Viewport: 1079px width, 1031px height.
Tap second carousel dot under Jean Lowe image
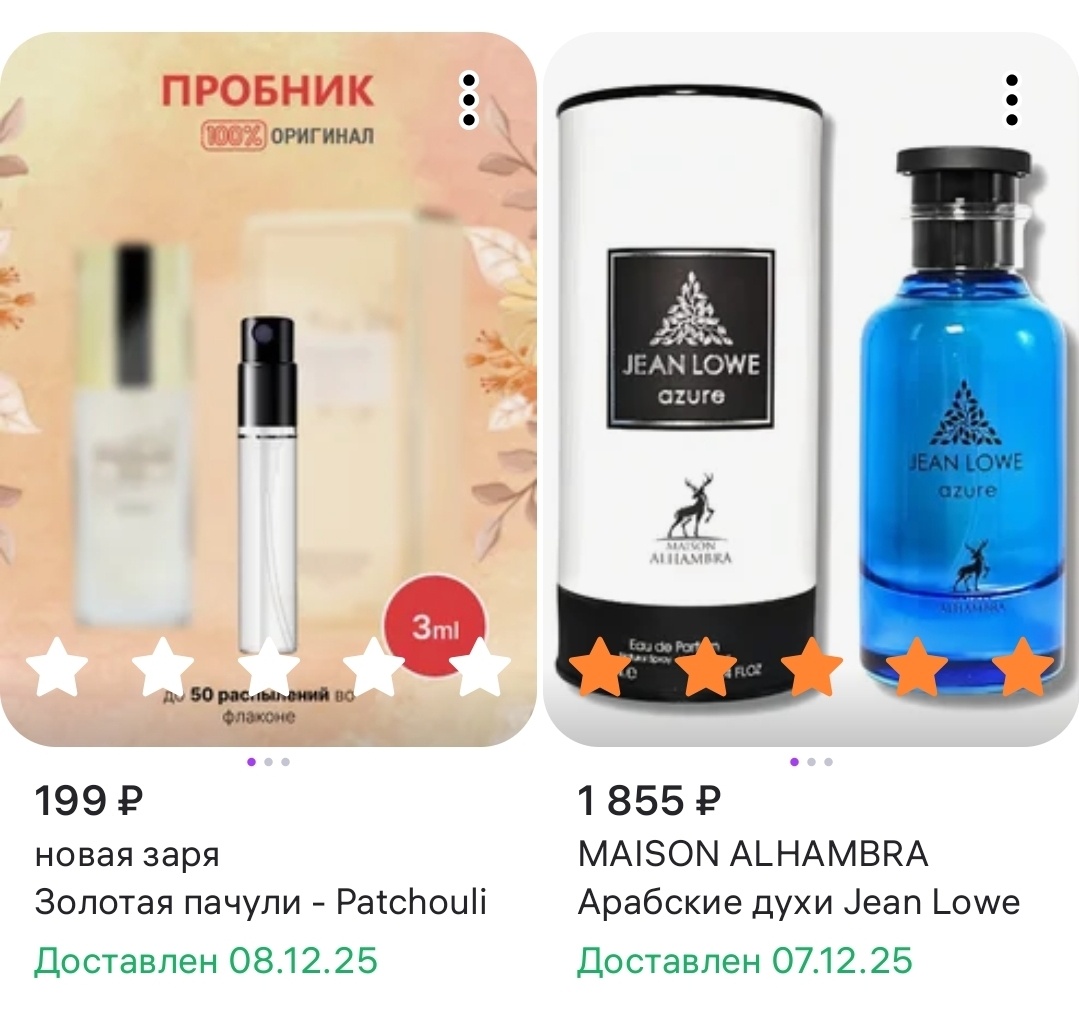pyautogui.click(x=811, y=762)
